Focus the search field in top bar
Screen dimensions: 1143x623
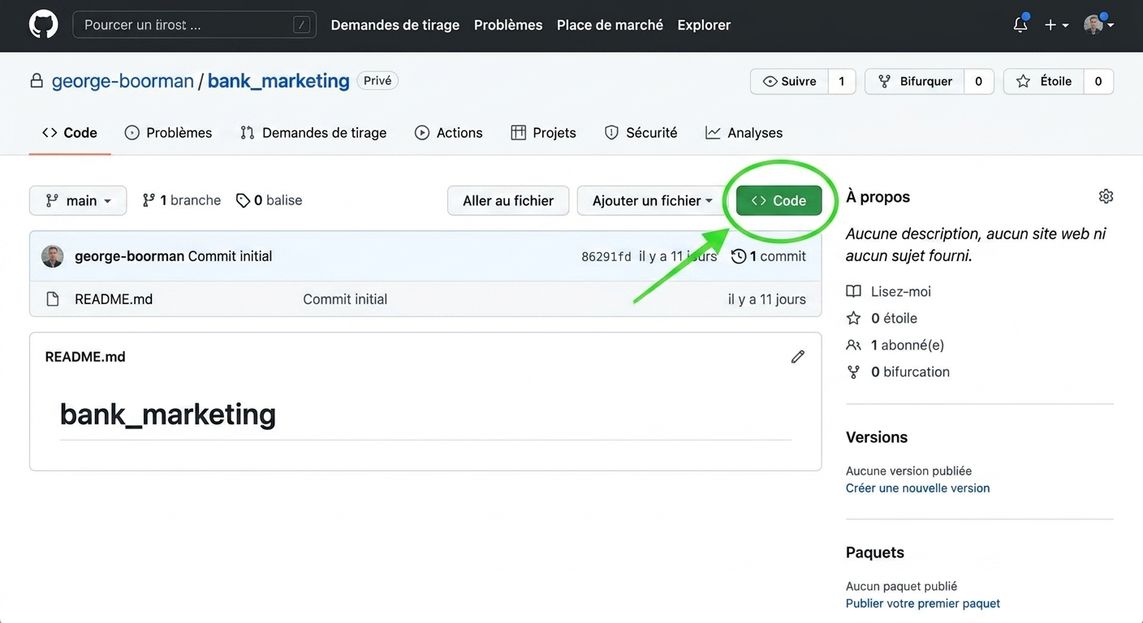click(x=194, y=25)
